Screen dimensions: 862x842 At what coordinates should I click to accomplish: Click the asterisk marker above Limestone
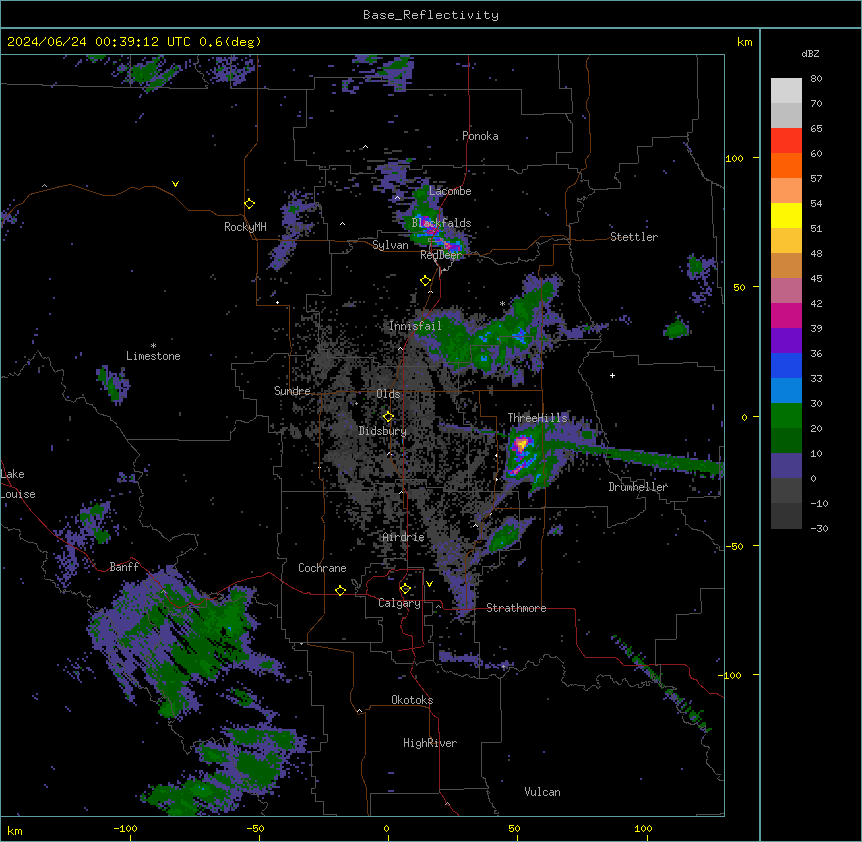coord(153,346)
